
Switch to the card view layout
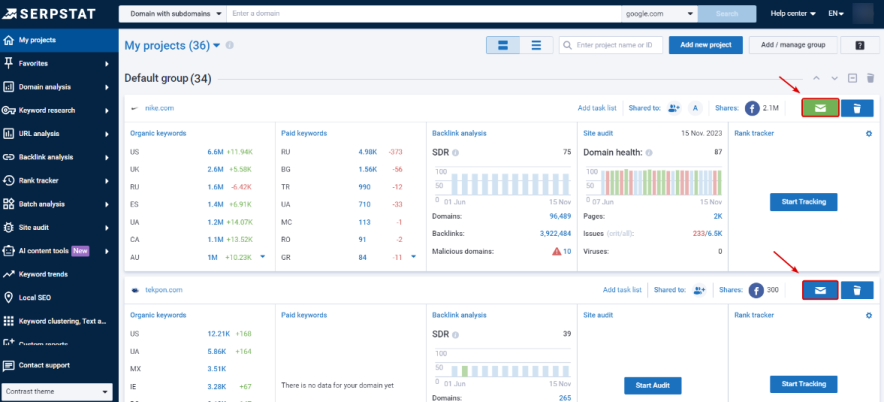click(x=503, y=45)
